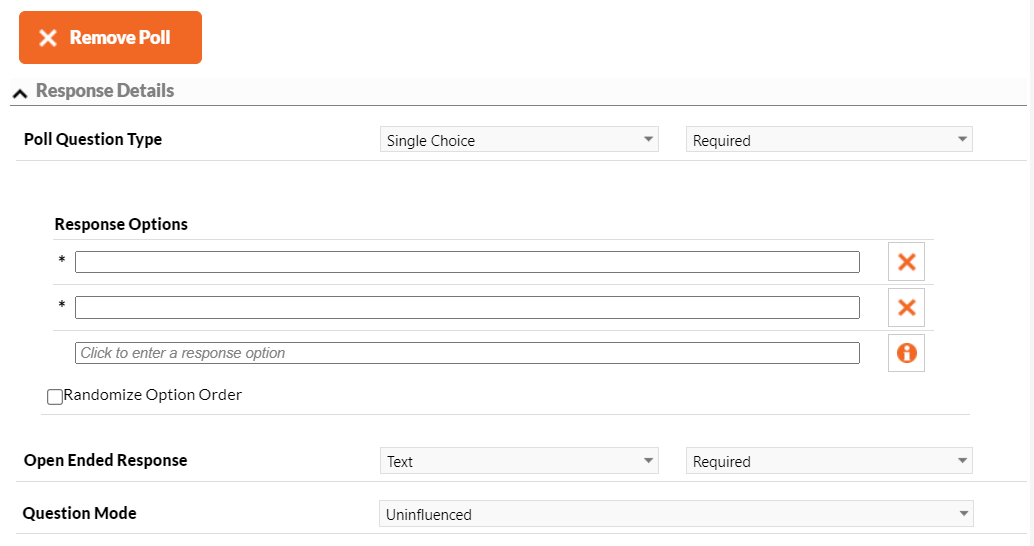The height and width of the screenshot is (546, 1034).
Task: Delete the second response option
Action: pos(906,307)
